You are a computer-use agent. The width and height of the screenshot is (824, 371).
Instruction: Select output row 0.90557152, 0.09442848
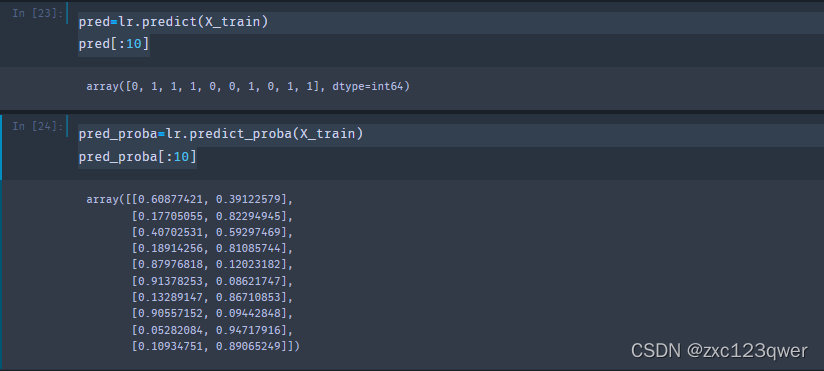pyautogui.click(x=212, y=314)
